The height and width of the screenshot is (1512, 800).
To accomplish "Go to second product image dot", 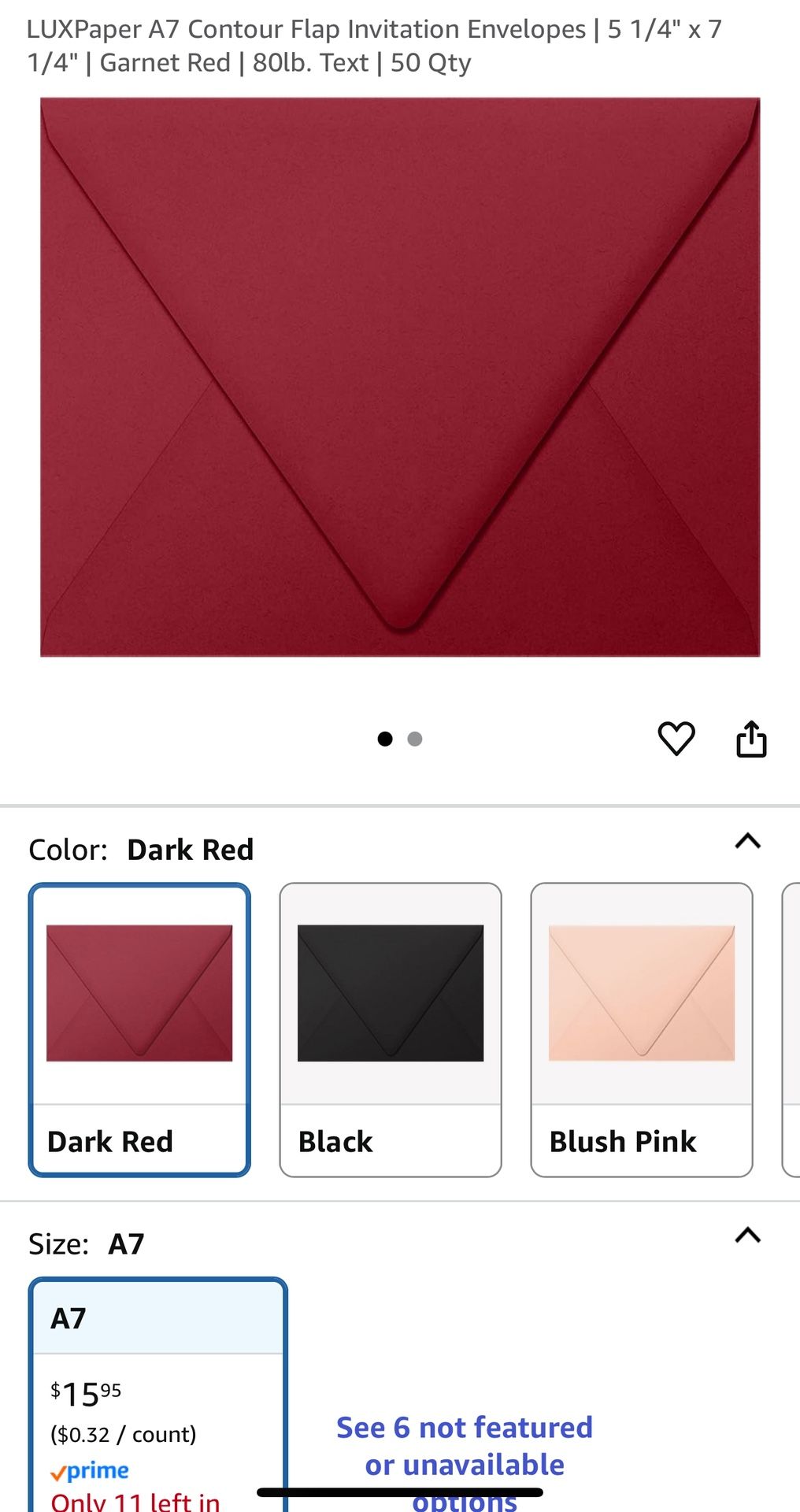I will click(415, 739).
